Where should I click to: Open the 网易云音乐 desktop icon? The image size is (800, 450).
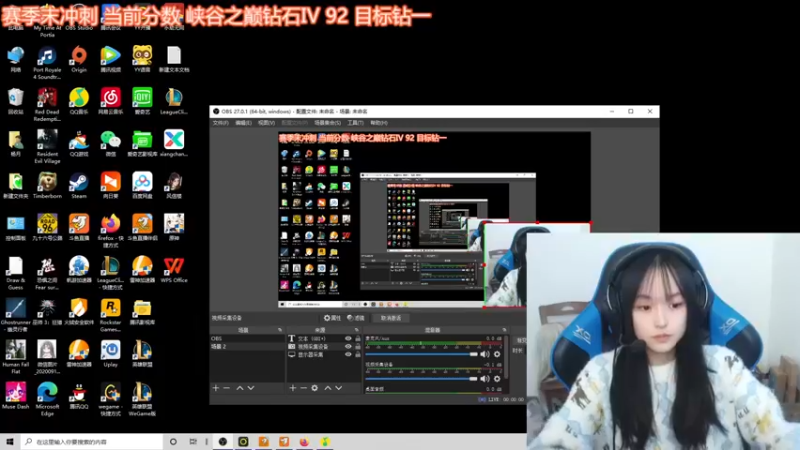point(110,101)
